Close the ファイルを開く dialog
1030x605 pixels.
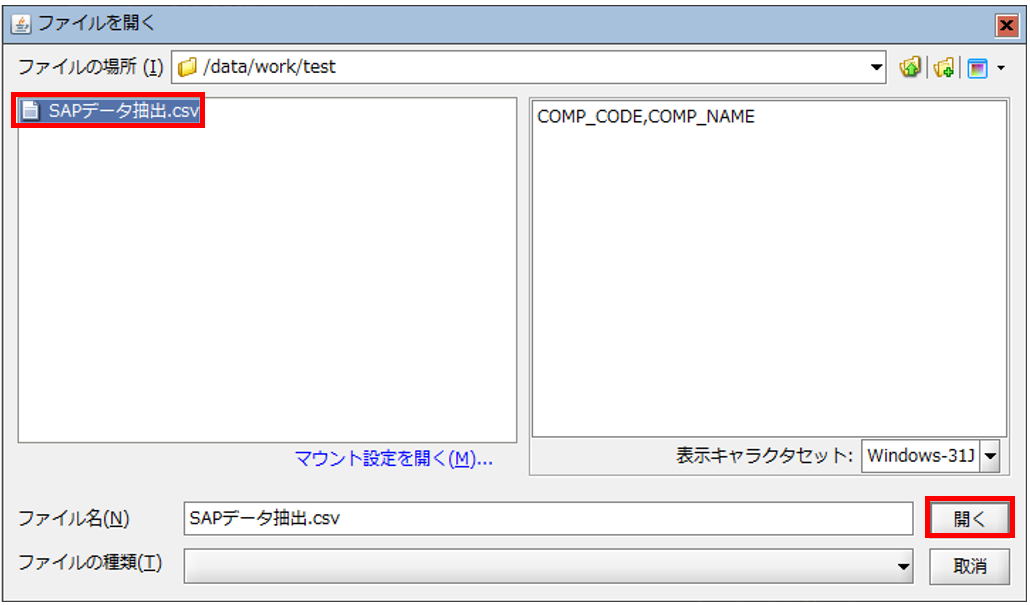pyautogui.click(x=1007, y=24)
